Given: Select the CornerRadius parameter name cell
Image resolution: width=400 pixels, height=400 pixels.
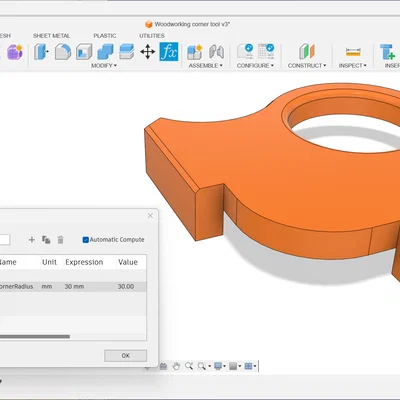Looking at the screenshot, I should click(17, 286).
